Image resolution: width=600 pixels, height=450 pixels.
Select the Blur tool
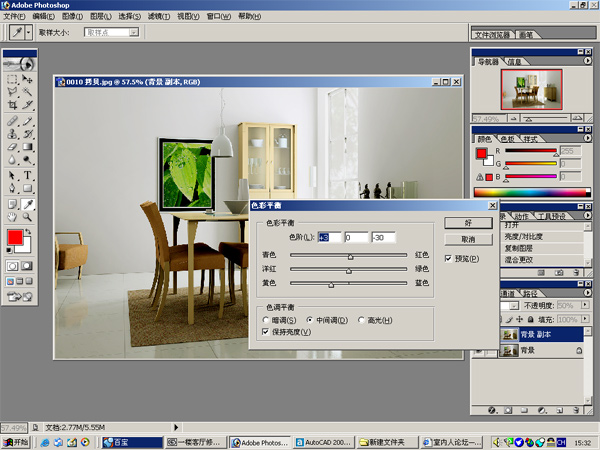(x=12, y=159)
